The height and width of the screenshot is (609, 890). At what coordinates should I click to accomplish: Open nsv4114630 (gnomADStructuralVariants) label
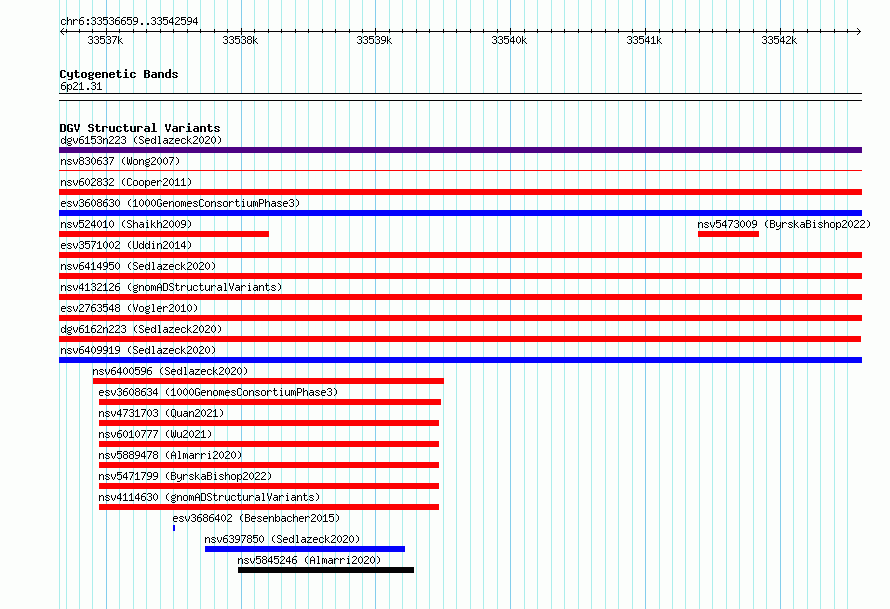pyautogui.click(x=209, y=497)
